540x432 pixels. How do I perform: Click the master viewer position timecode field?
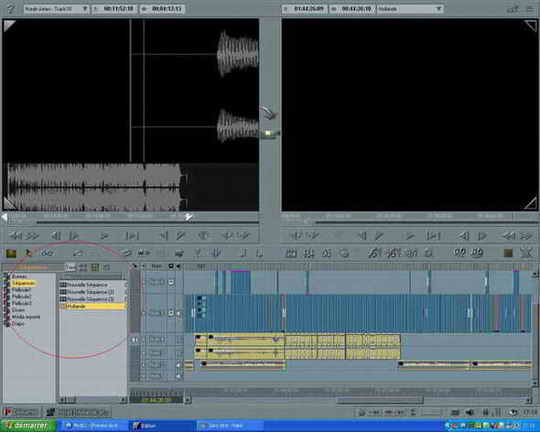[304, 9]
